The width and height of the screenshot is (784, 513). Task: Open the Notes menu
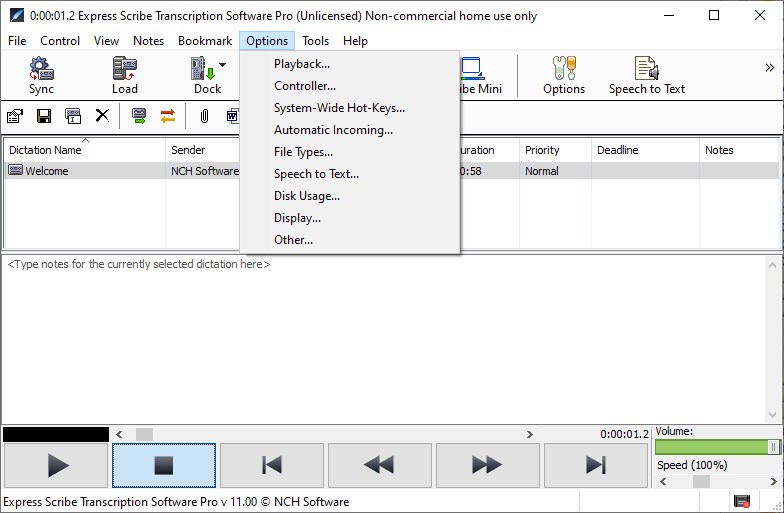click(148, 40)
